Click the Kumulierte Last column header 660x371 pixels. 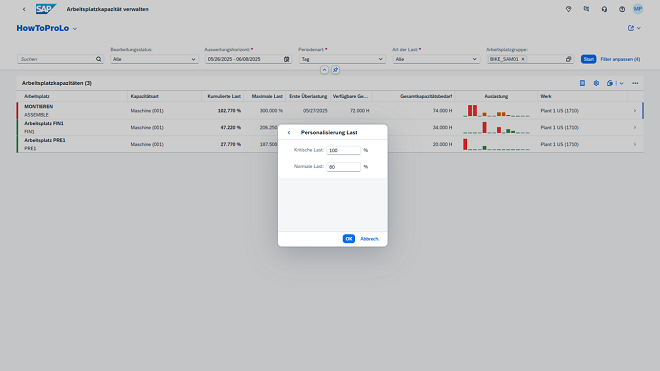click(x=223, y=96)
